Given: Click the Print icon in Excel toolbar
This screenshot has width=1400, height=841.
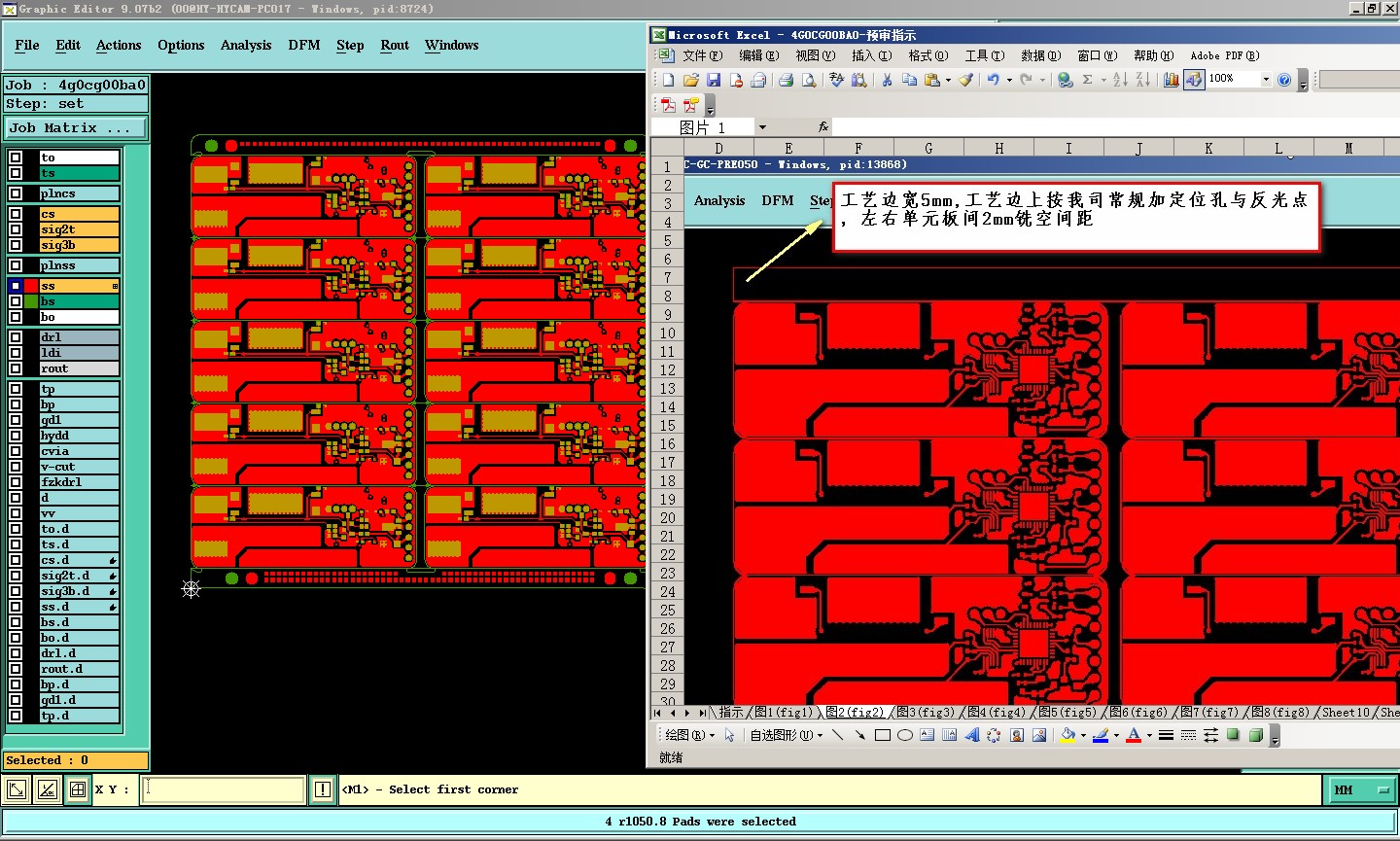Looking at the screenshot, I should [x=786, y=80].
